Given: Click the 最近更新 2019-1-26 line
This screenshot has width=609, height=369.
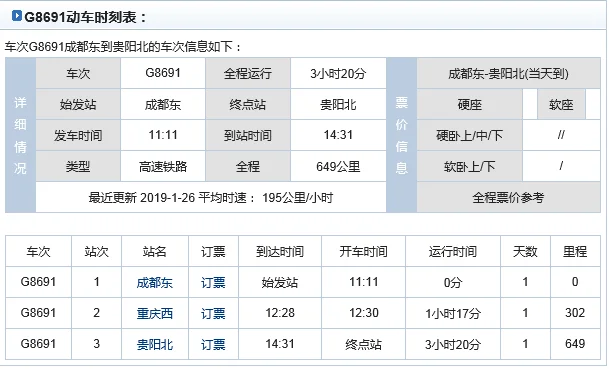Looking at the screenshot, I should (x=211, y=198).
